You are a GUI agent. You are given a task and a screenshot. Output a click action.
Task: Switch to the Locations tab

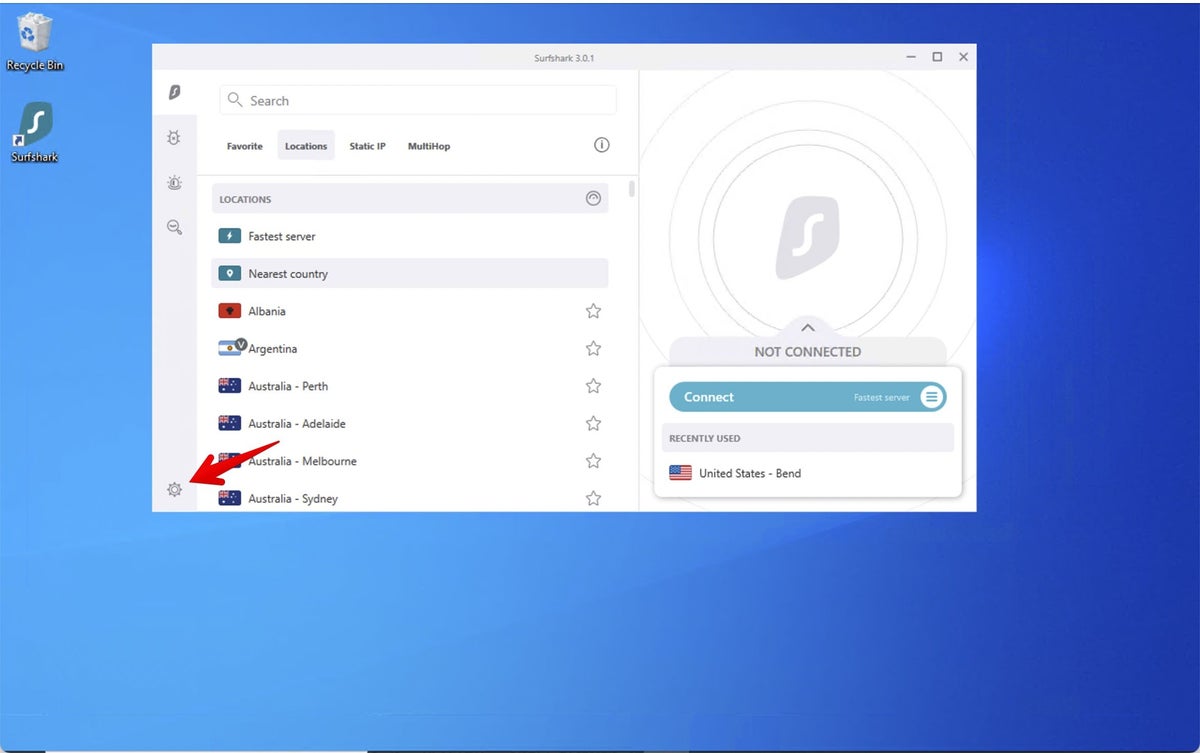coord(306,146)
